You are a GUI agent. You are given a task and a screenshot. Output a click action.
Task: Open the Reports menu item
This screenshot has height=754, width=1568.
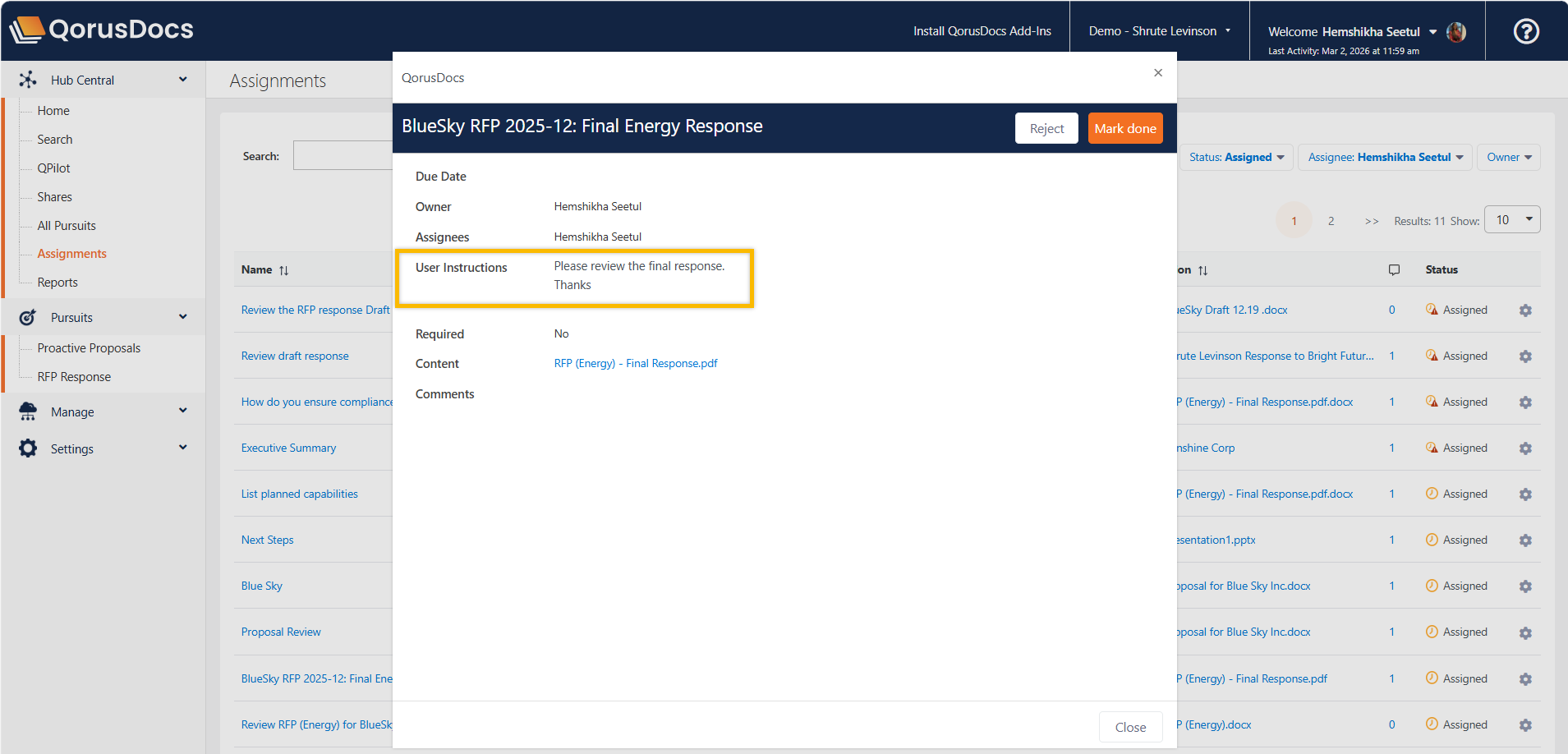(x=57, y=283)
